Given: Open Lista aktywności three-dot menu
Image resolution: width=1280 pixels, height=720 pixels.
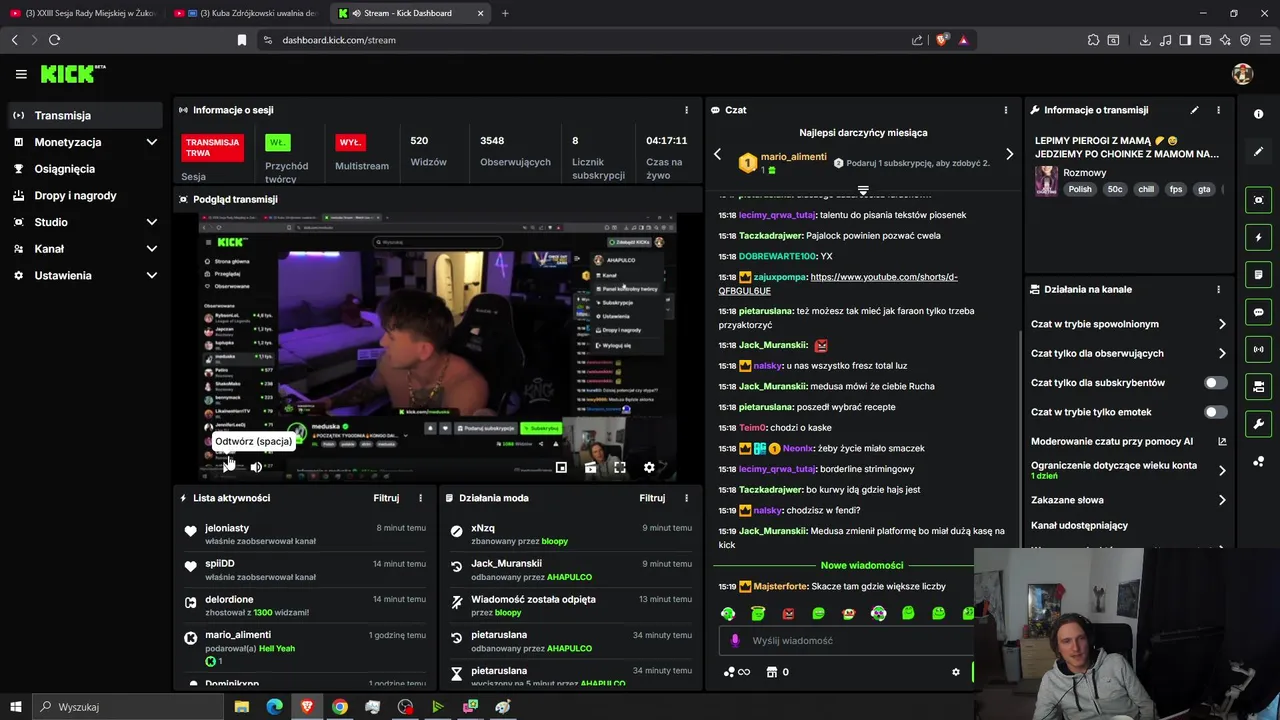Looking at the screenshot, I should [x=420, y=498].
